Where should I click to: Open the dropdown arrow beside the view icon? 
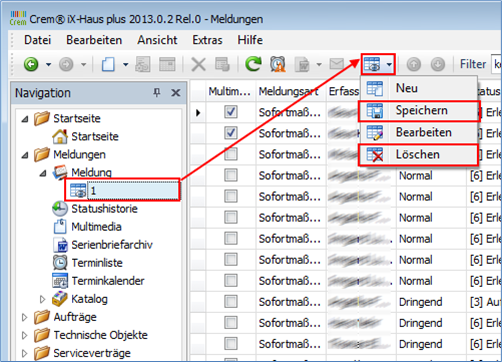click(x=389, y=64)
